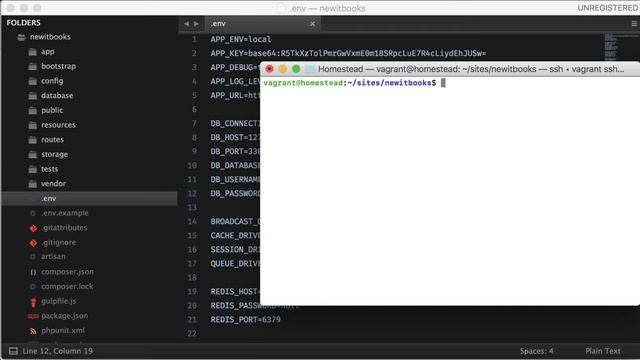
Task: Click the app folder icon
Action: click(33, 52)
